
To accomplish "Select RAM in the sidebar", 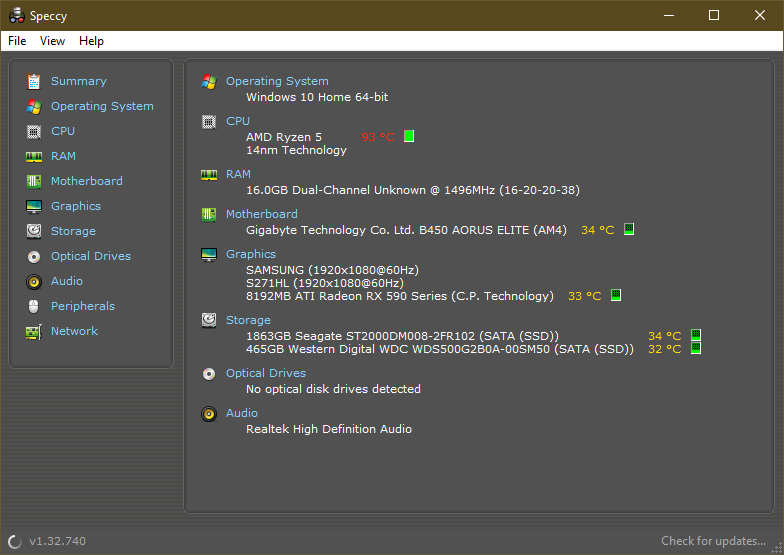I will (x=63, y=156).
